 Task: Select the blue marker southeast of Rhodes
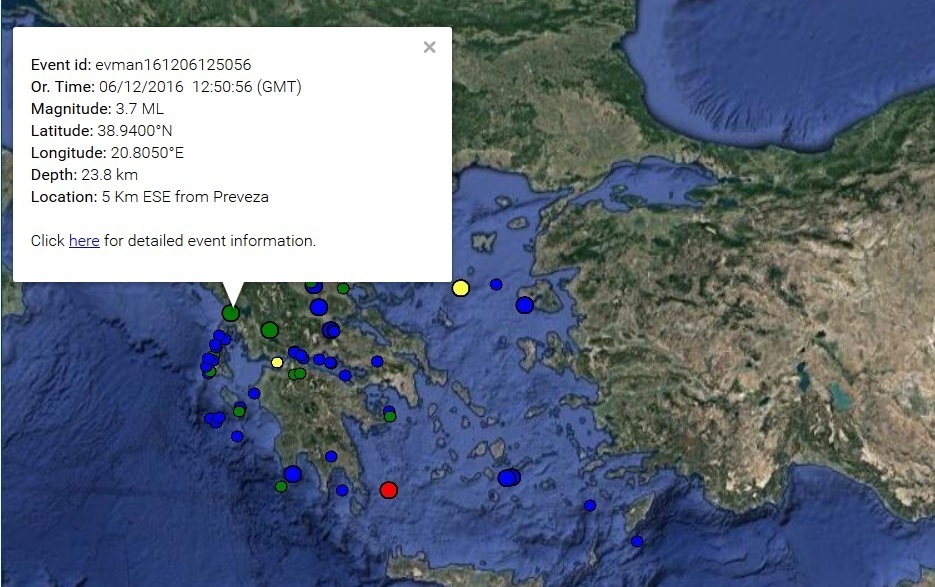[637, 542]
